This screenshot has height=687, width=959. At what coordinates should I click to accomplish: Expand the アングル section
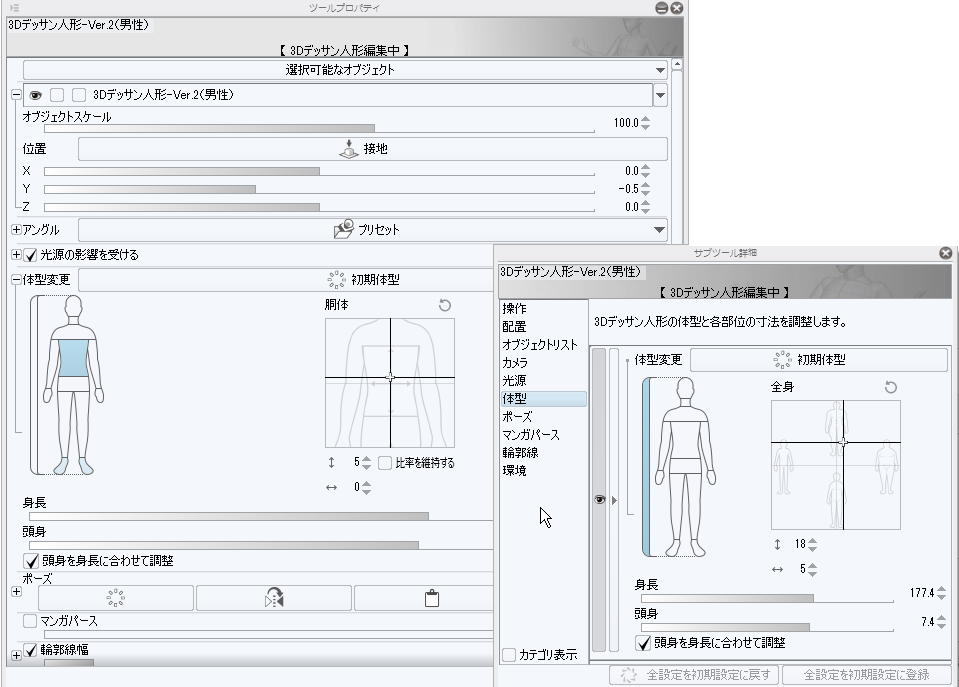(17, 230)
